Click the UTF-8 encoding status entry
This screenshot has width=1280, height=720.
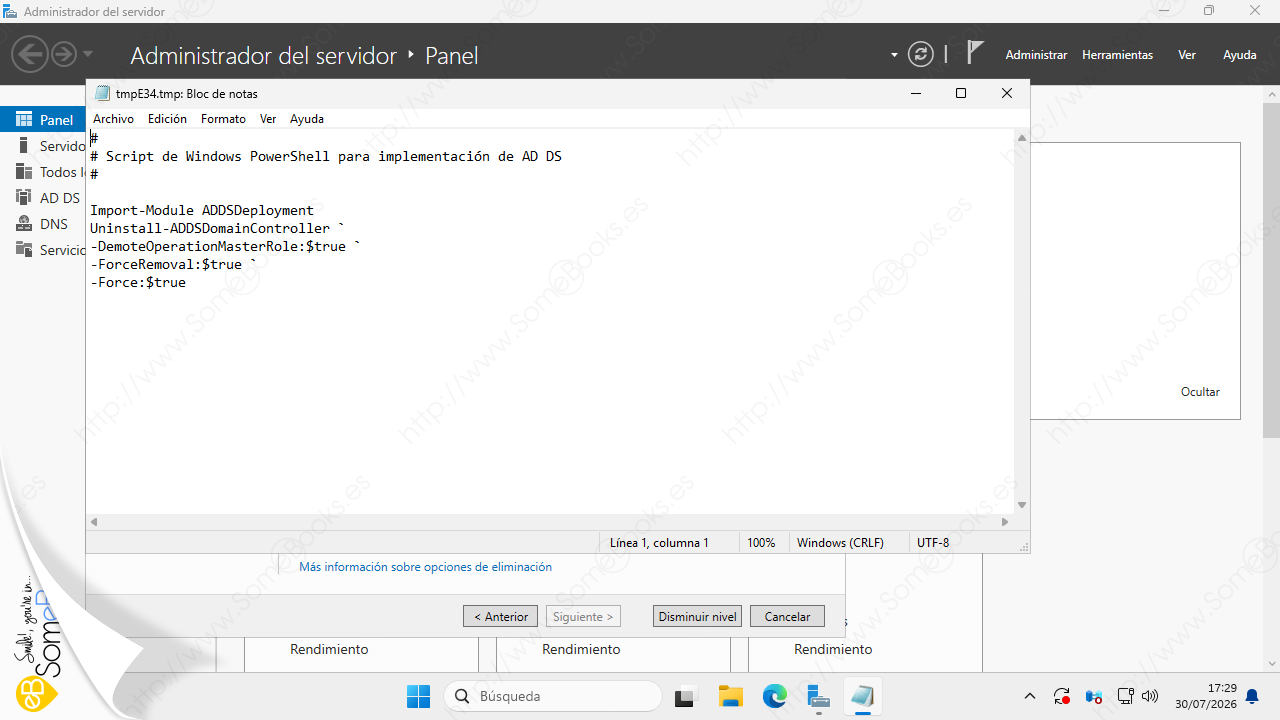click(933, 542)
